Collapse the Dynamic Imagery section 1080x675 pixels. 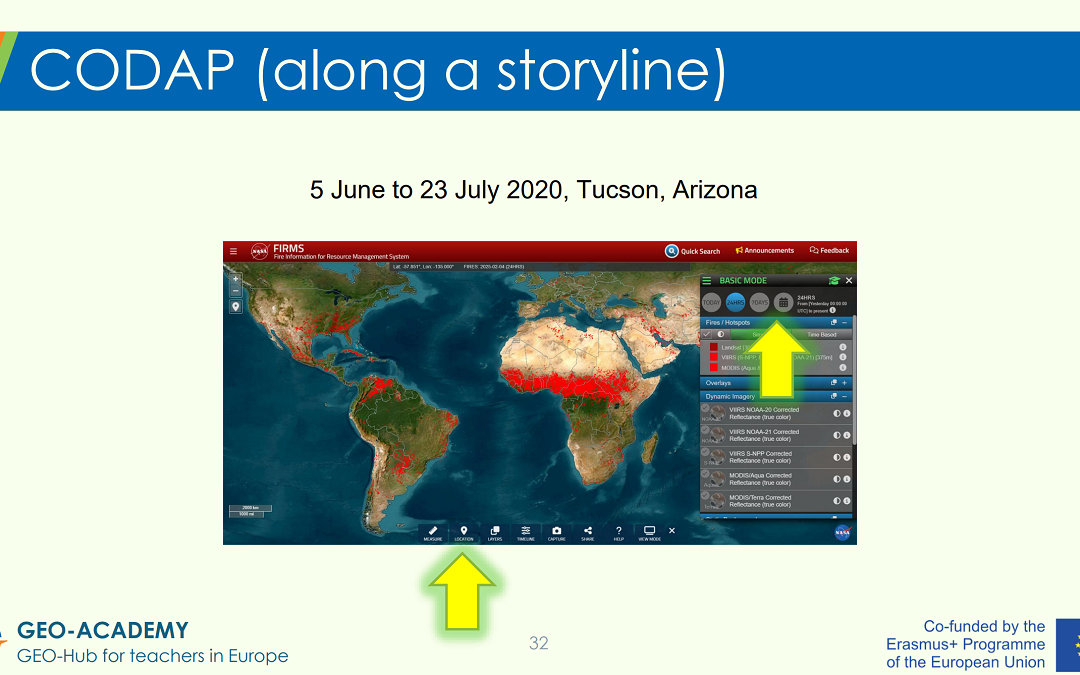tap(844, 397)
